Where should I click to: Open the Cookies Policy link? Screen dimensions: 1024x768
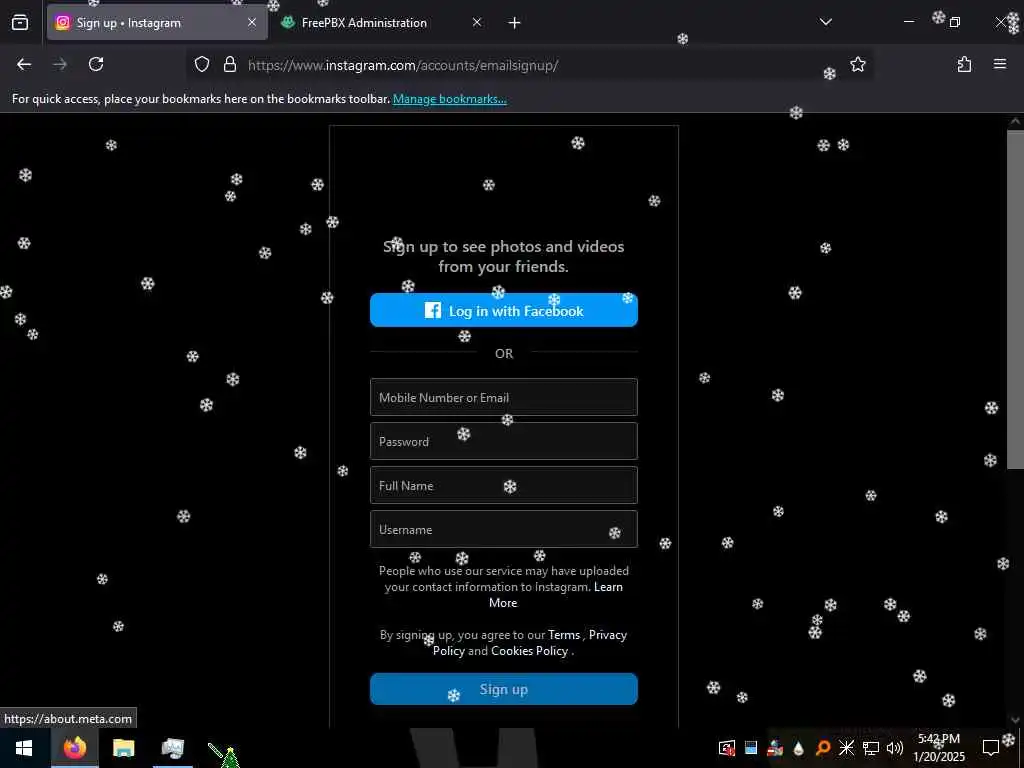pyautogui.click(x=530, y=651)
